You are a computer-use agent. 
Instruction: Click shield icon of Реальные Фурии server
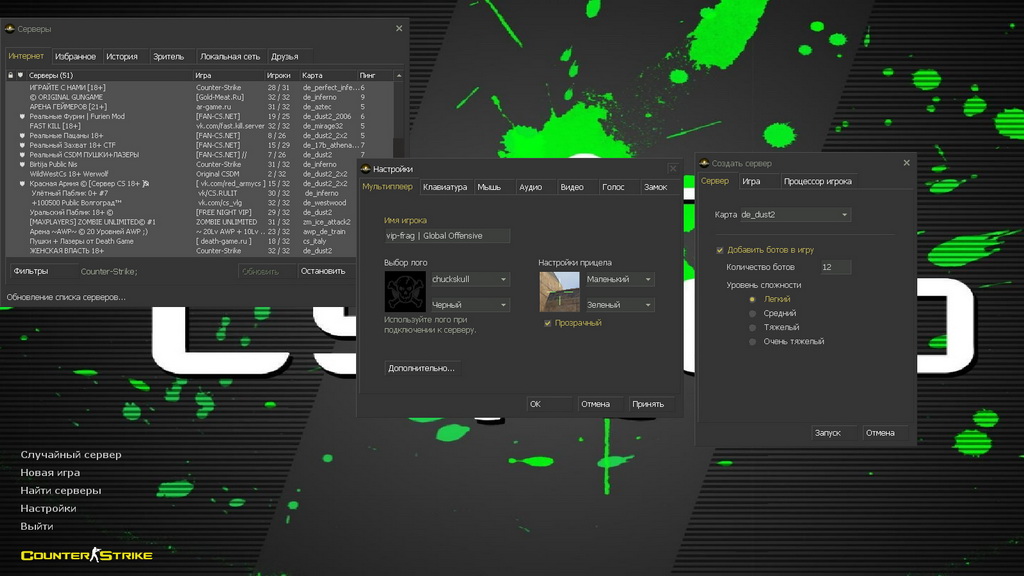click(x=22, y=116)
